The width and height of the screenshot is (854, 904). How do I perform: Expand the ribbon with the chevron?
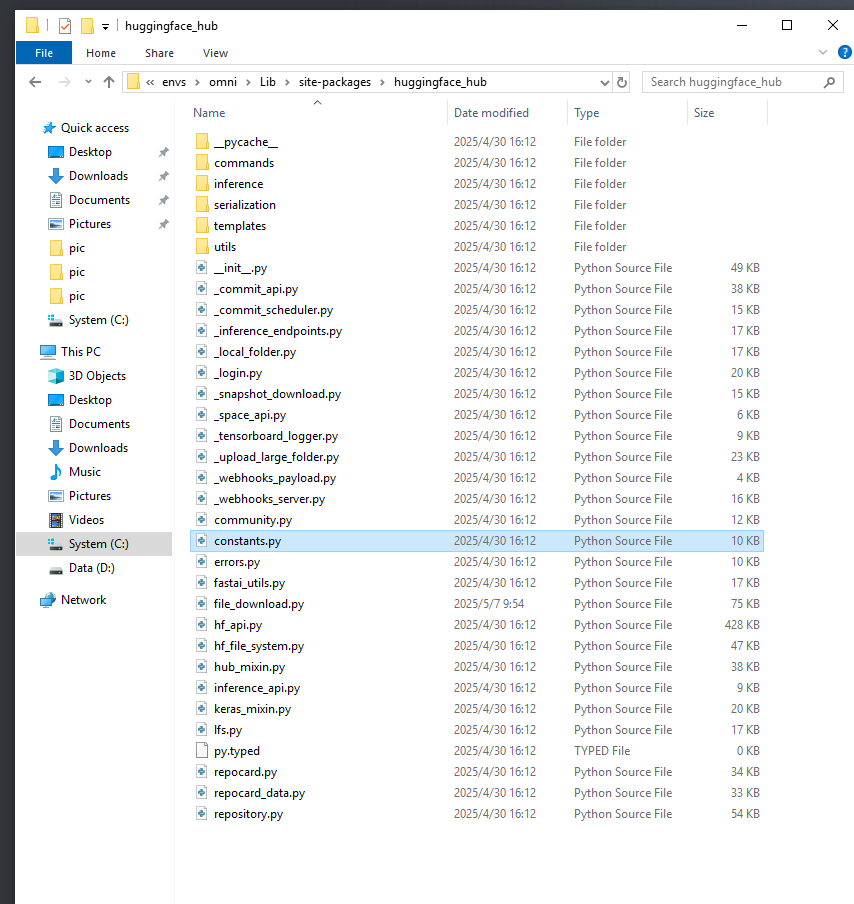point(823,52)
